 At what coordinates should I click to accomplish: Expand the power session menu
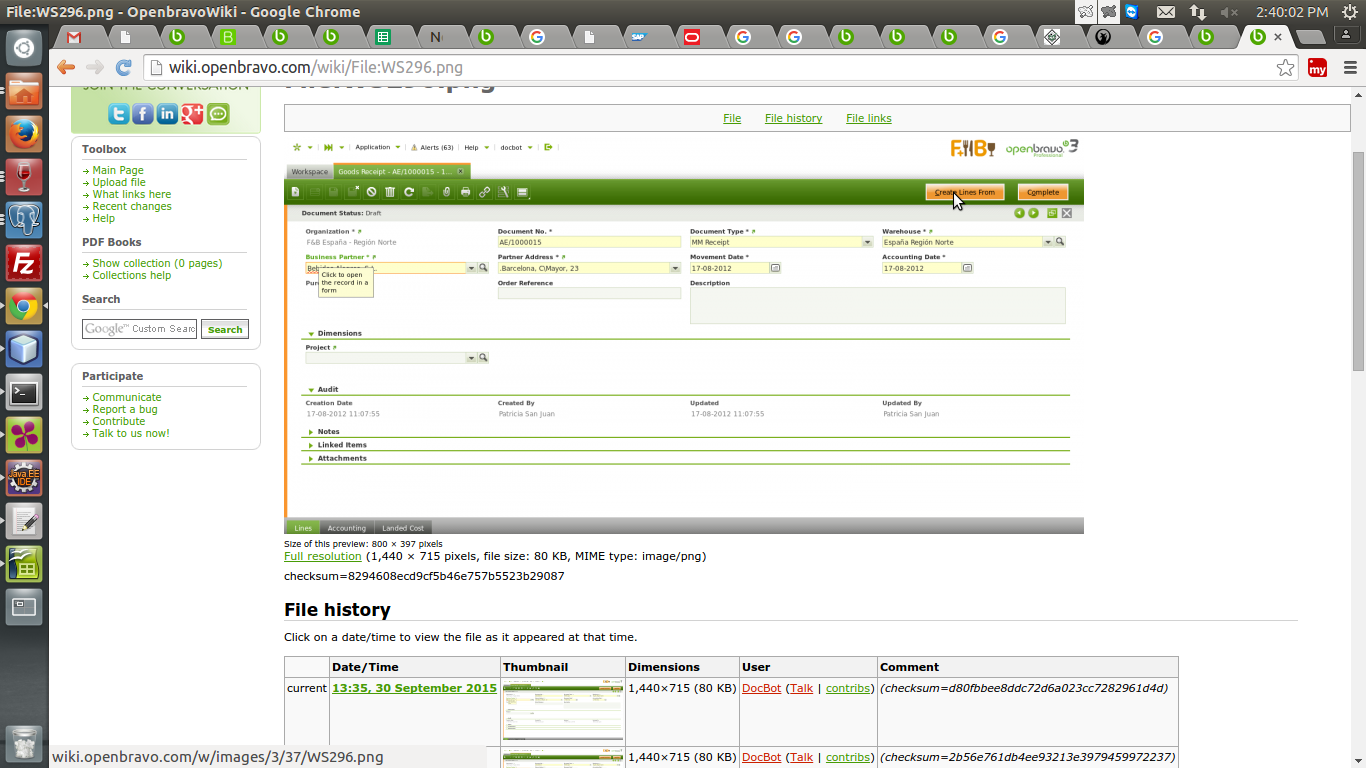[x=1350, y=12]
